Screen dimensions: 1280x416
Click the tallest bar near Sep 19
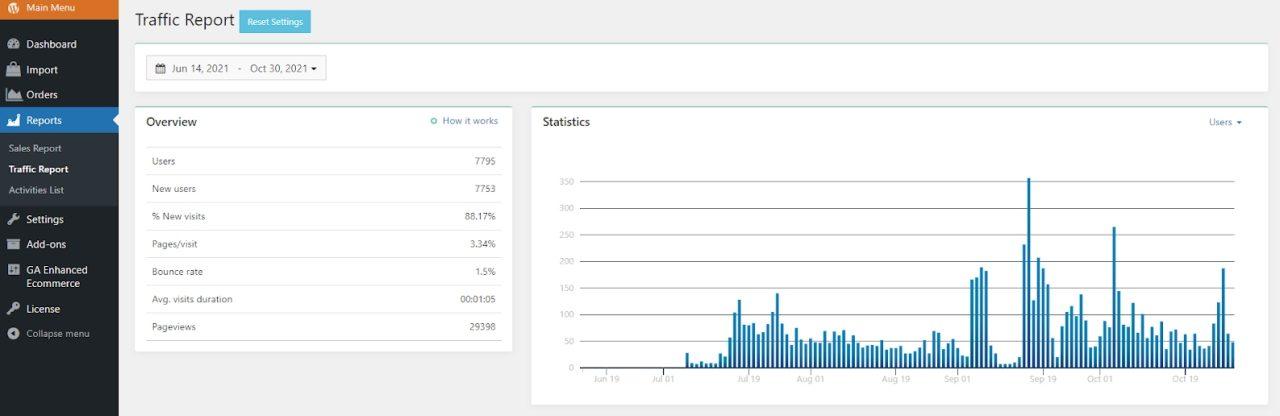point(1029,273)
